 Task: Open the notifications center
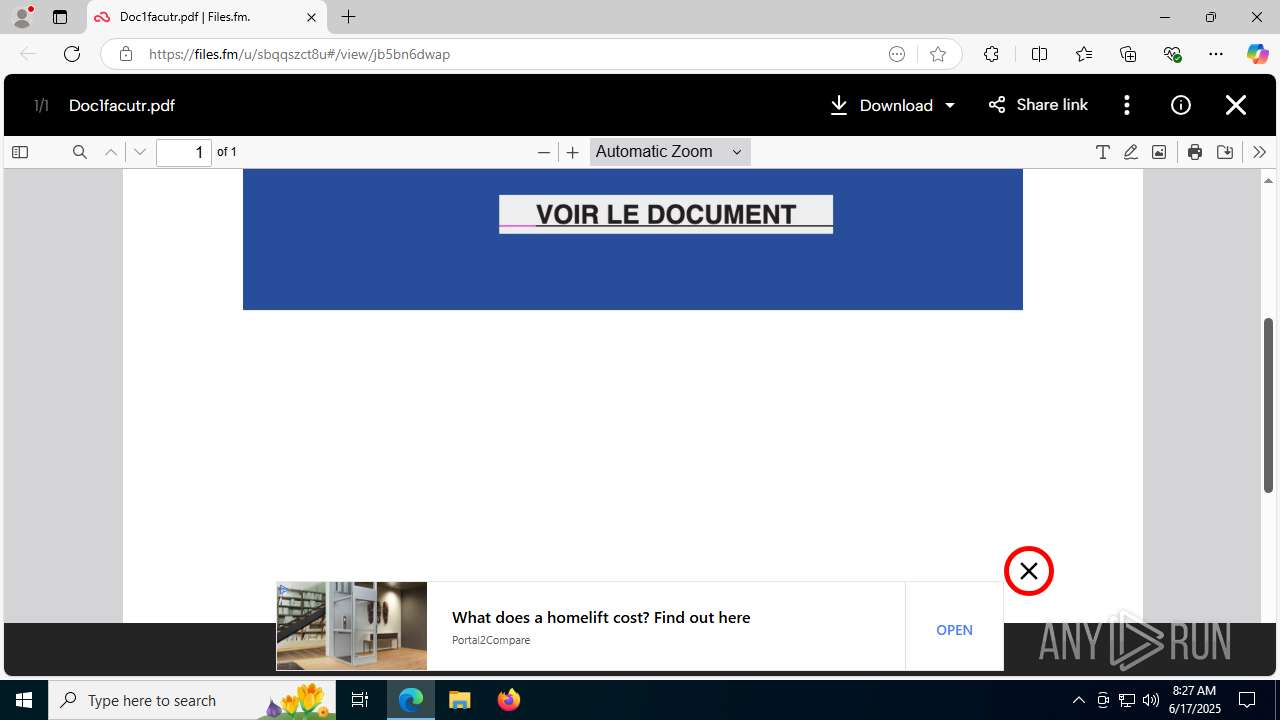[1247, 700]
